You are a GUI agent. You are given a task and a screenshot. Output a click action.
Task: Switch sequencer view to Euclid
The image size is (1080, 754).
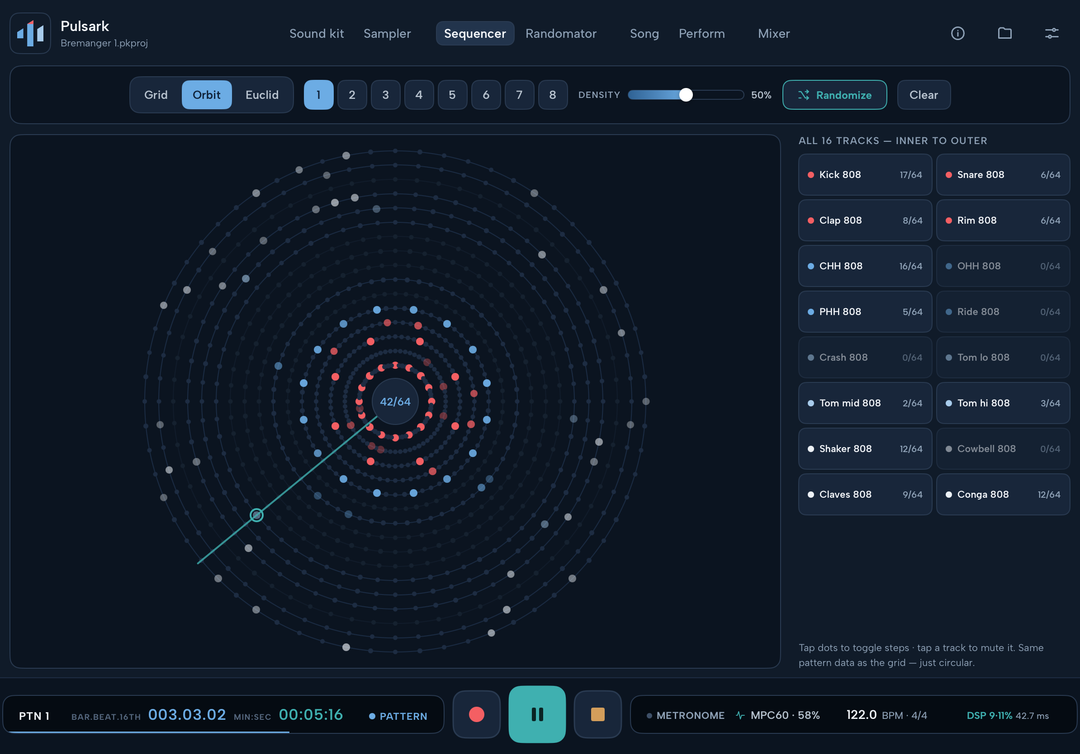pyautogui.click(x=262, y=94)
